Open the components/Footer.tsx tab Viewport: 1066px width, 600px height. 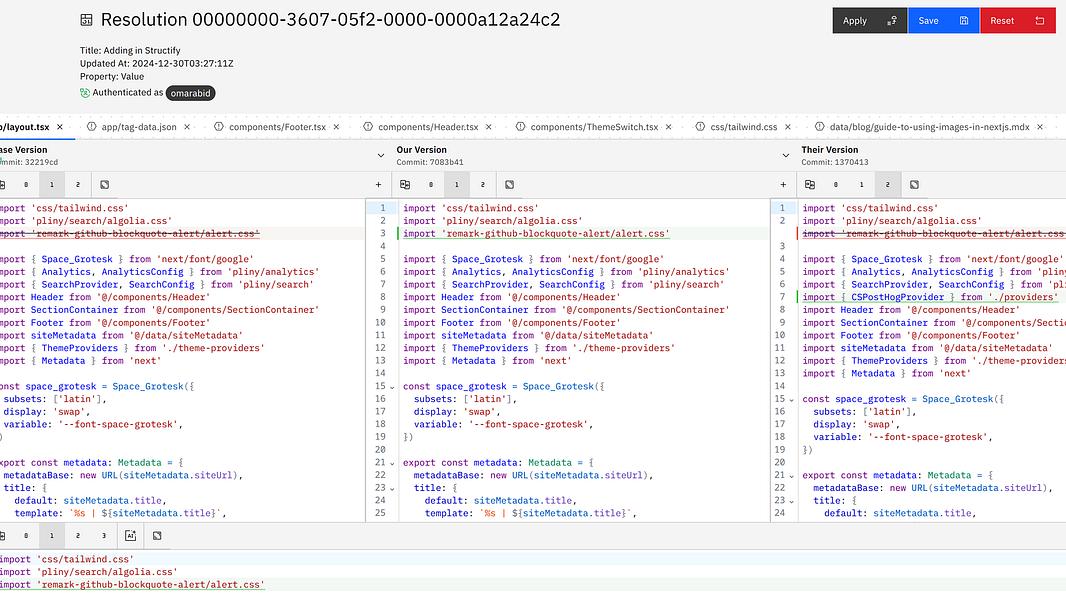click(x=277, y=127)
